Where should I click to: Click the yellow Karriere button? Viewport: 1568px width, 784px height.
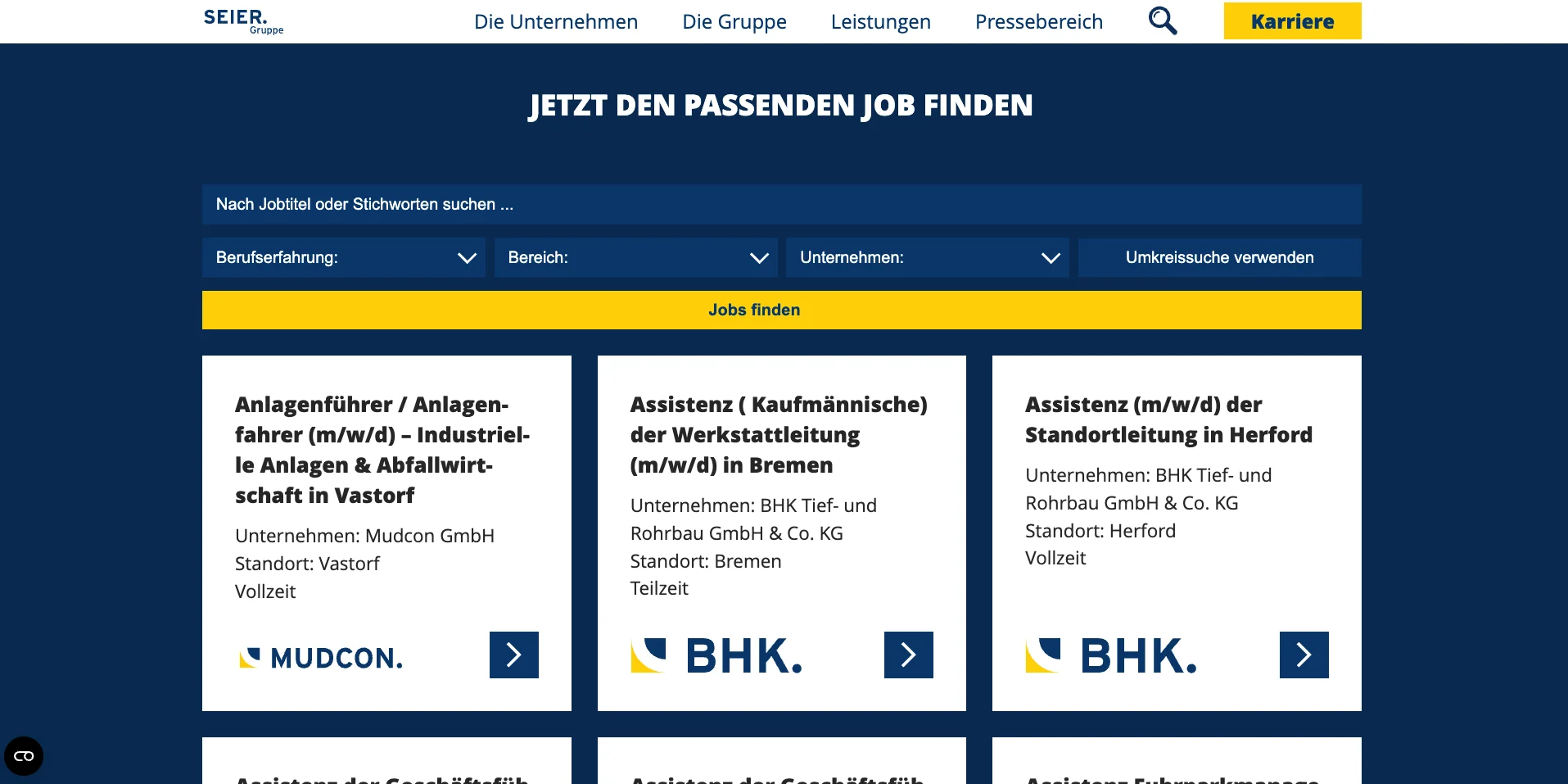[1293, 21]
